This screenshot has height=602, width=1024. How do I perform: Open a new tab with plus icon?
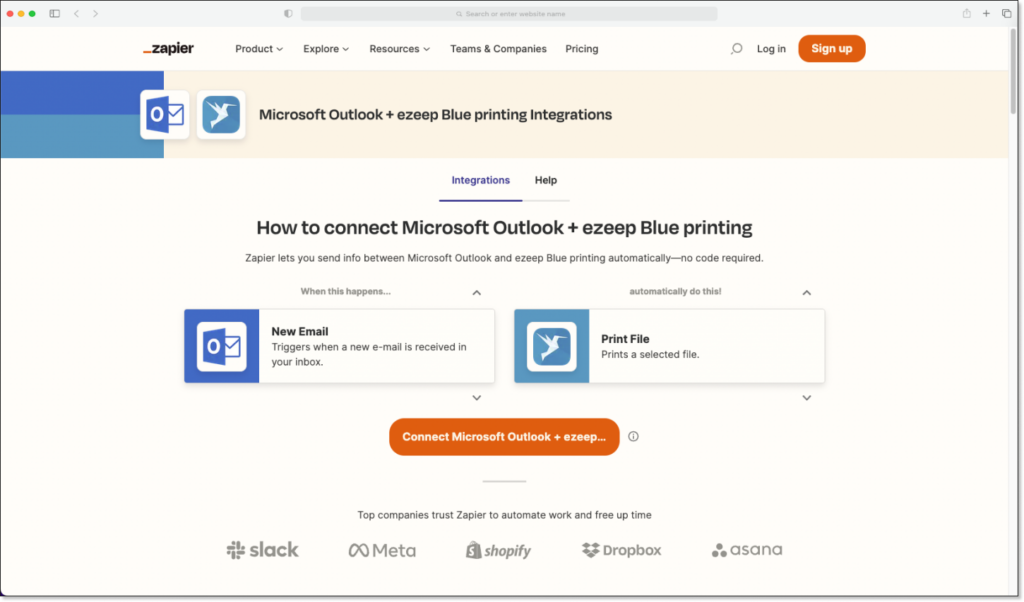[986, 14]
